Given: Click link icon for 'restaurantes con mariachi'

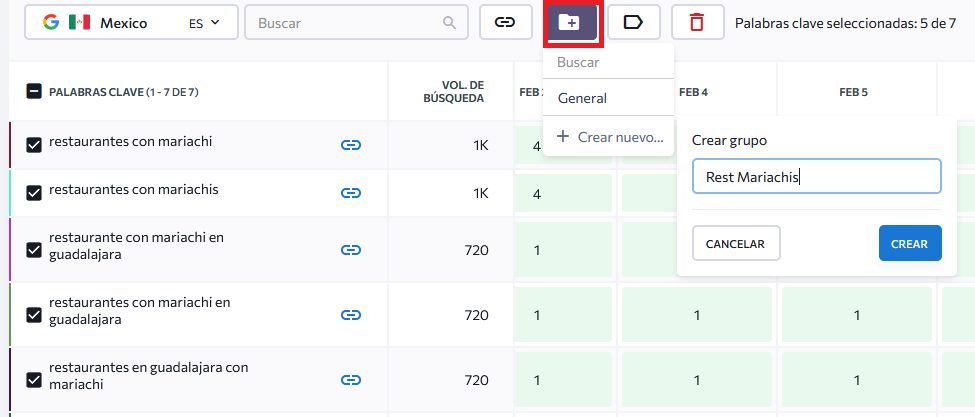Looking at the screenshot, I should [351, 145].
